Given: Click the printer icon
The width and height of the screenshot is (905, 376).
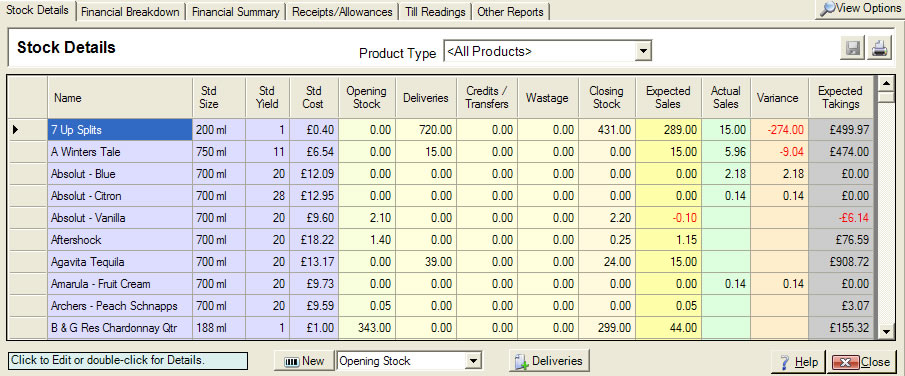Looking at the screenshot, I should 879,49.
